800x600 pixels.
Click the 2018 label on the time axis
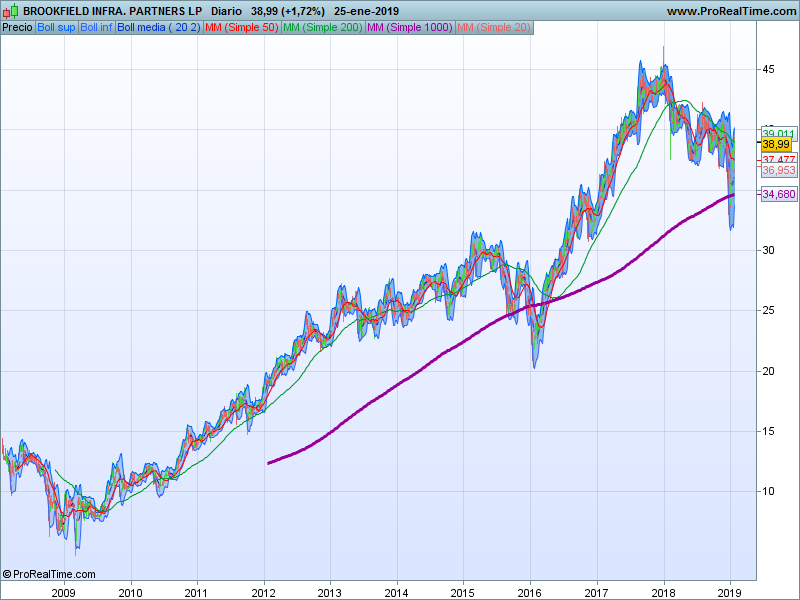663,593
